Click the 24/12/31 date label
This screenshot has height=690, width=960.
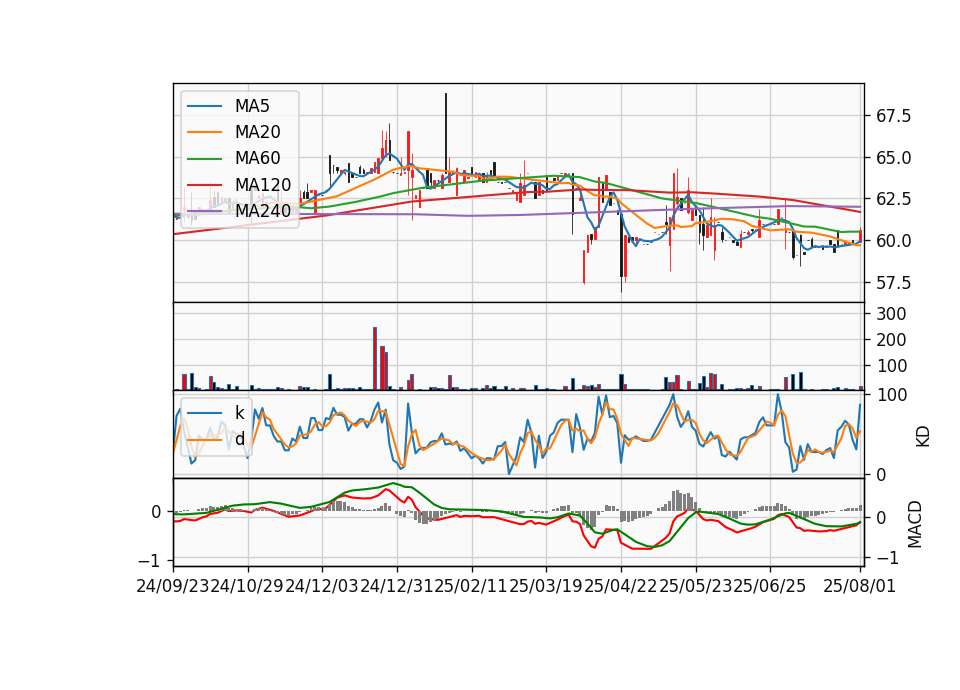click(x=397, y=586)
